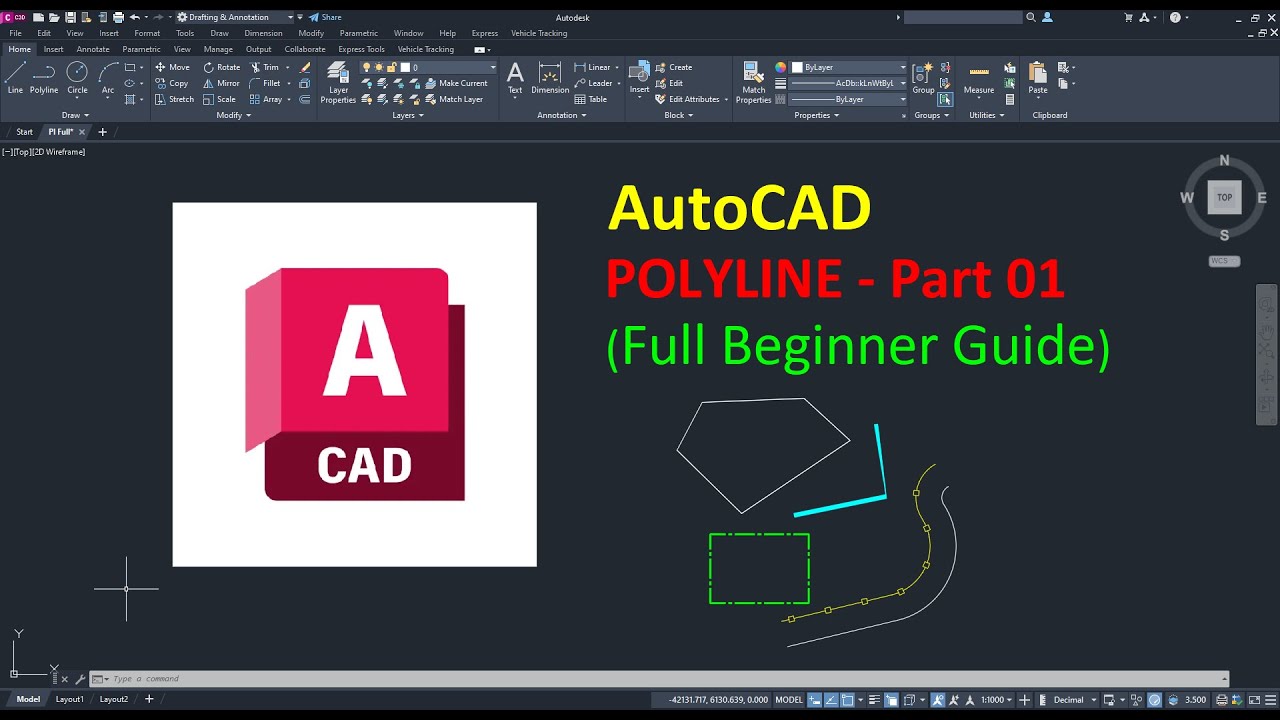Open the Format menu

(x=147, y=33)
